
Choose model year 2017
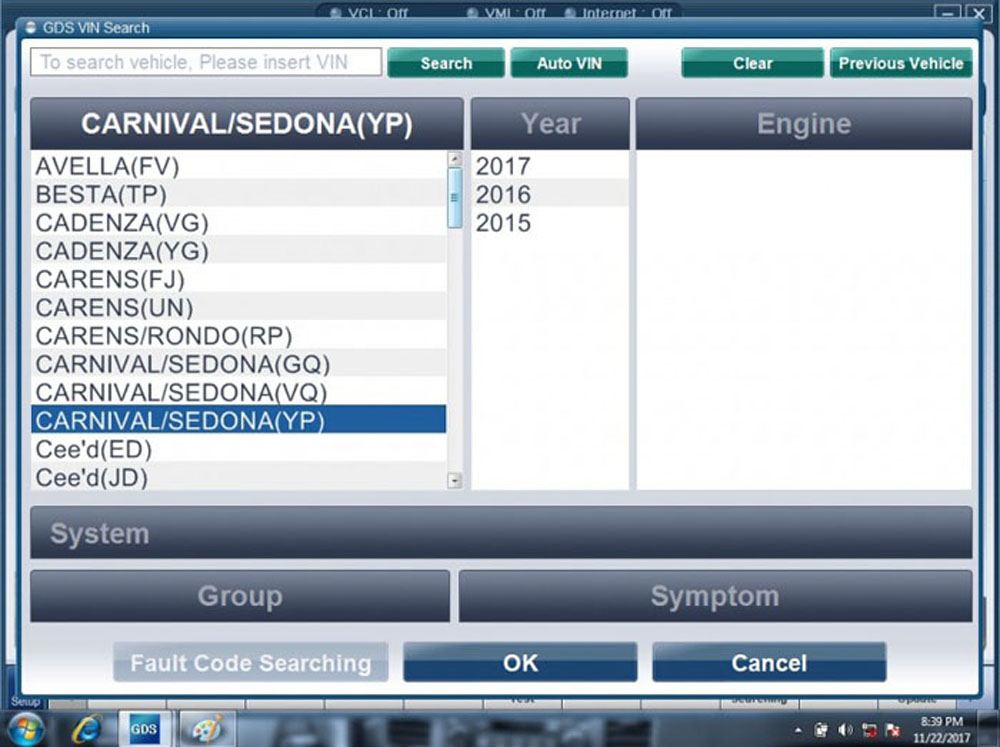[549, 166]
